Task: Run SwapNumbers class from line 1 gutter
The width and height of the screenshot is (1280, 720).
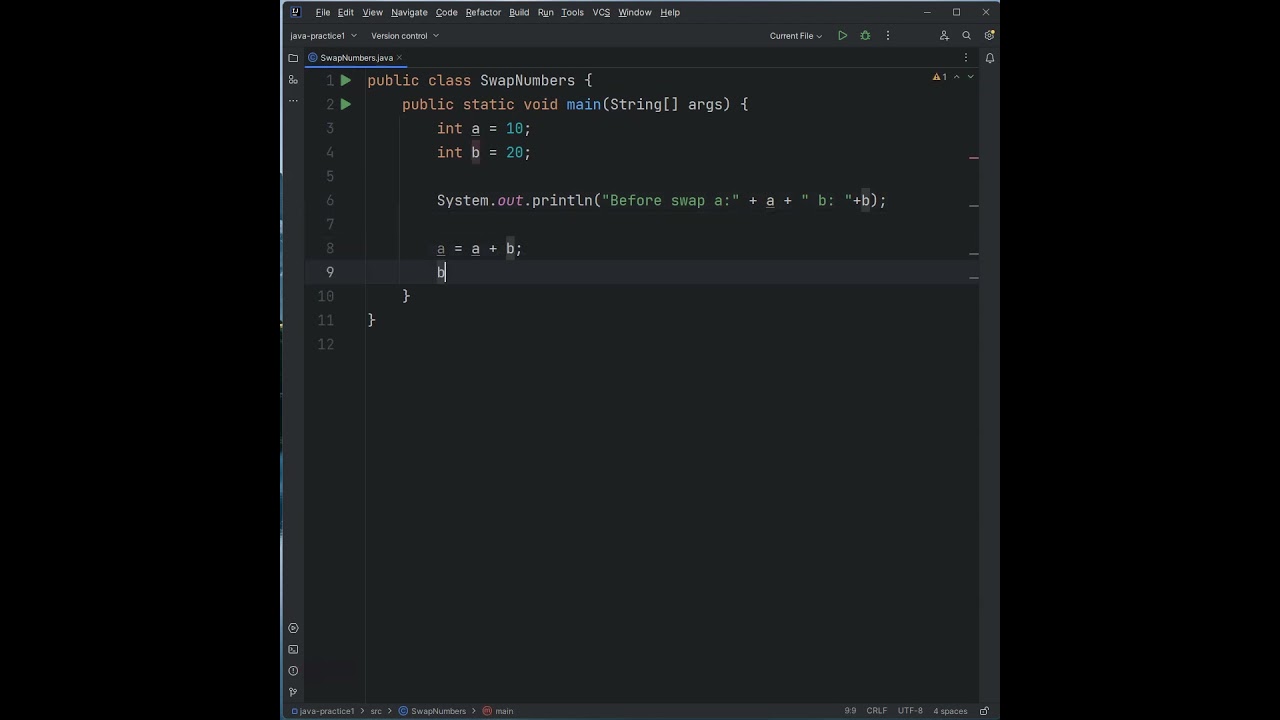Action: click(345, 80)
